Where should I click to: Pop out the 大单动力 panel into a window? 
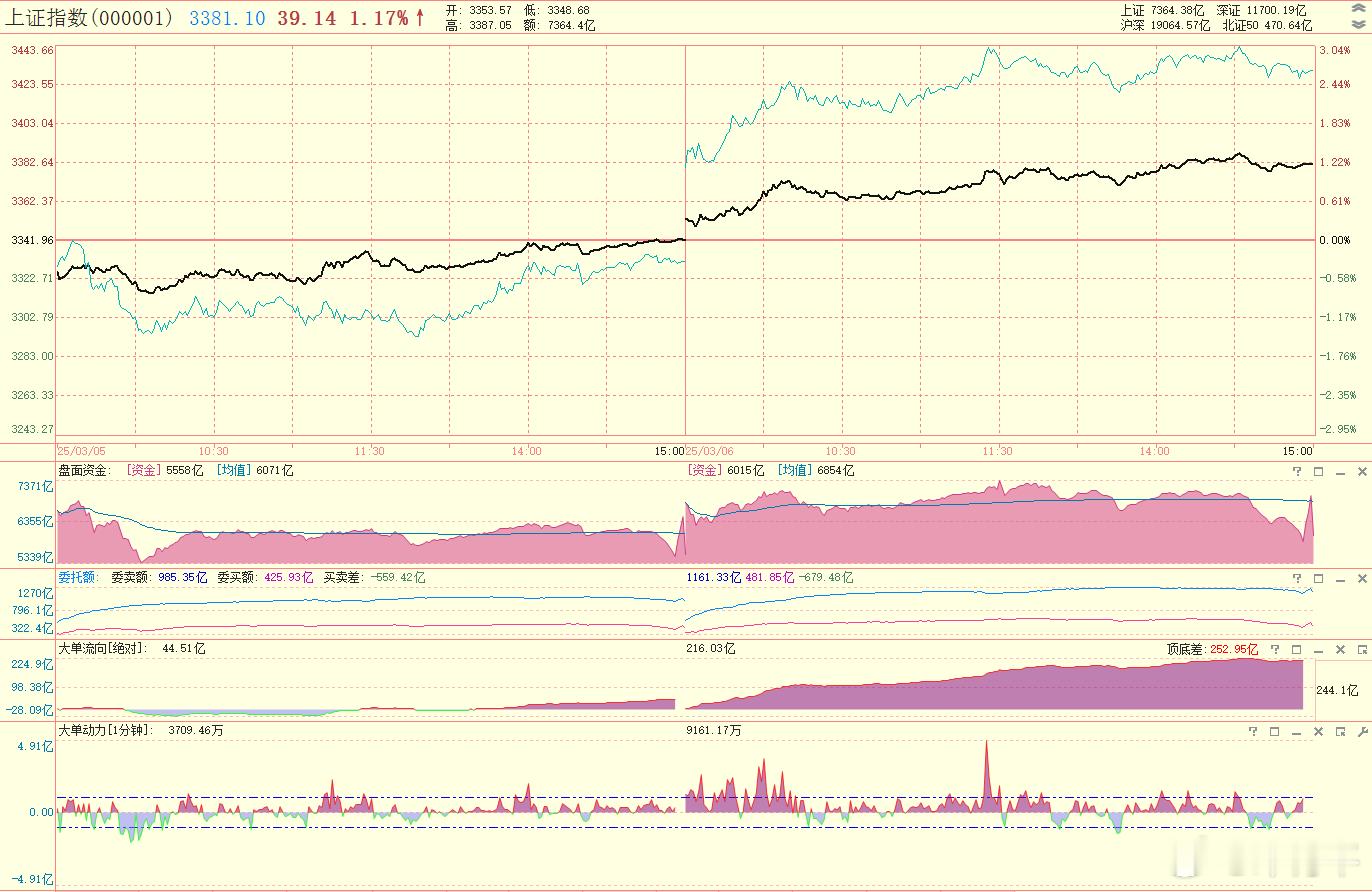point(1340,731)
